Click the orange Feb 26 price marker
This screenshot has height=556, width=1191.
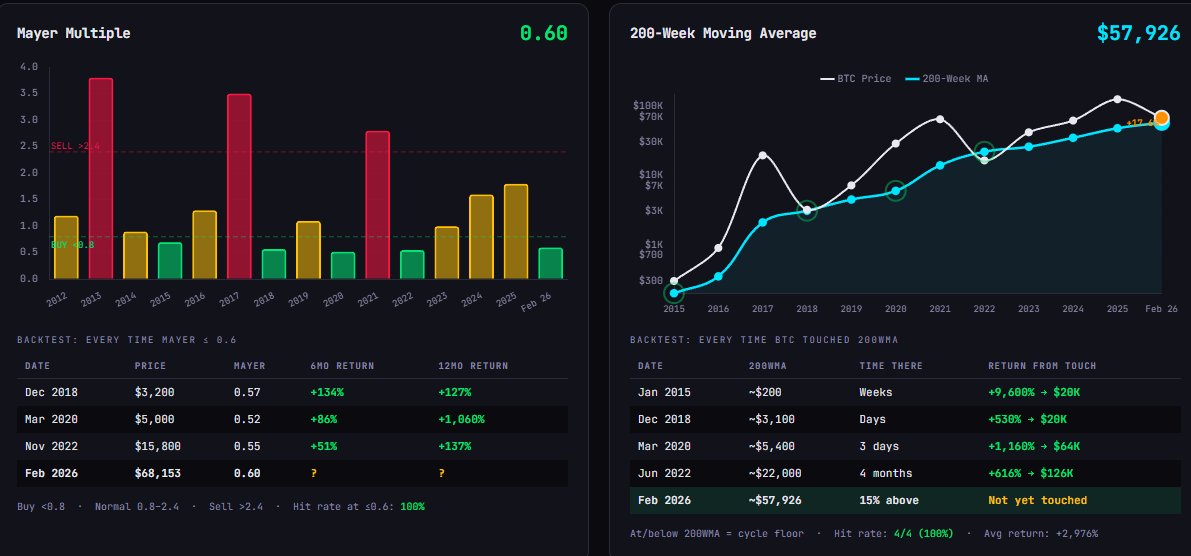(x=1162, y=117)
